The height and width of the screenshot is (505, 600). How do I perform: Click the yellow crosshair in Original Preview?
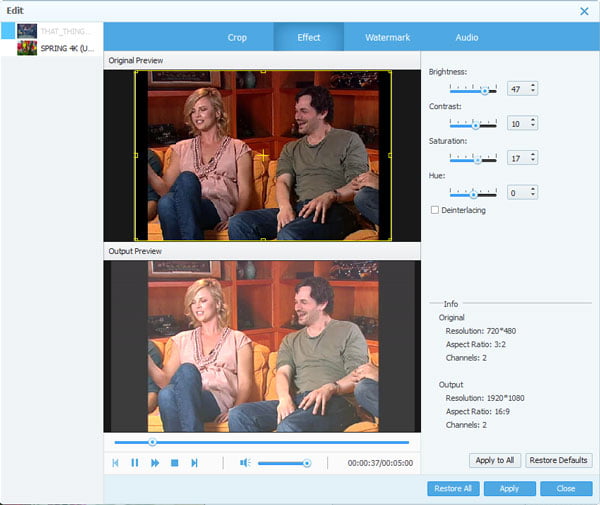tap(263, 156)
